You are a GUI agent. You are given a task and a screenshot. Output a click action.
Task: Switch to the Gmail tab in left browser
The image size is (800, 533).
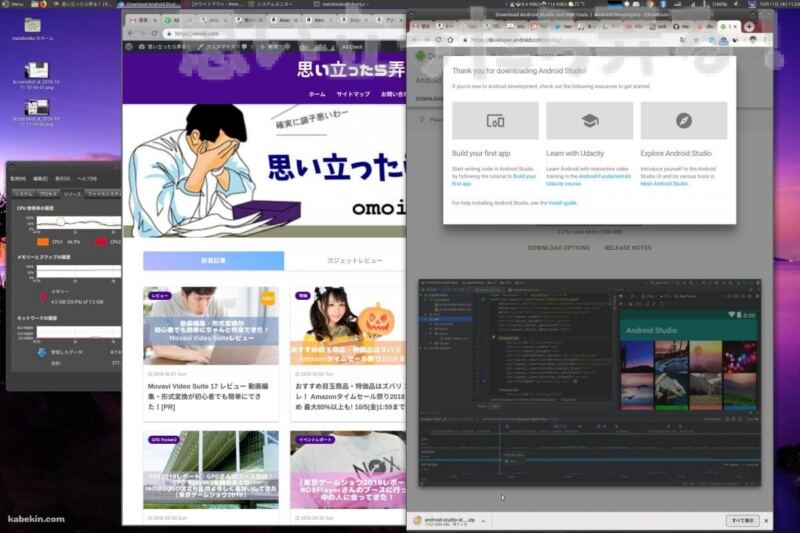click(143, 20)
